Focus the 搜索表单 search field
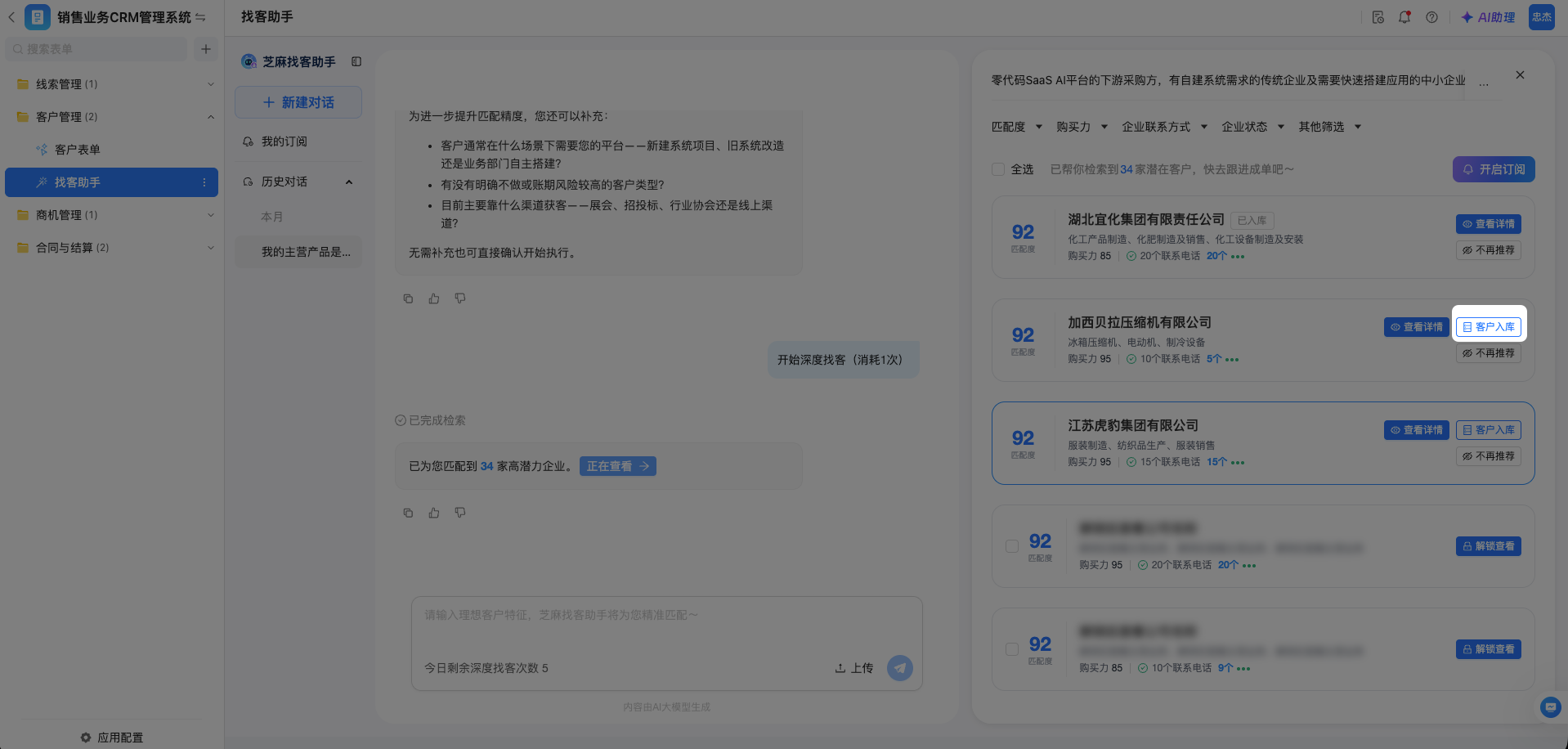The height and width of the screenshot is (749, 1568). [x=96, y=49]
